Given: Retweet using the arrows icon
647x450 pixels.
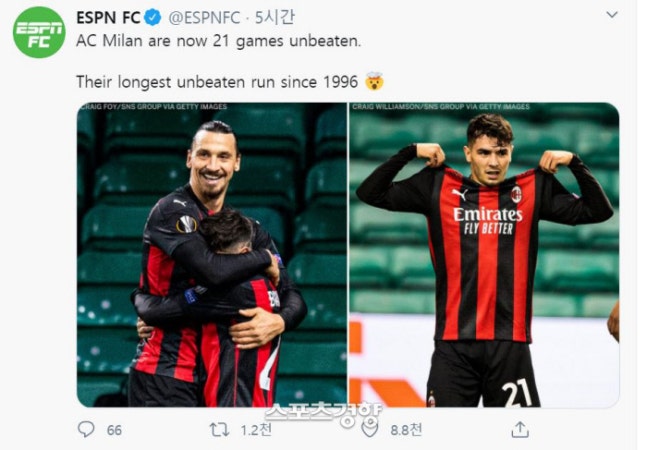Looking at the screenshot, I should point(220,430).
